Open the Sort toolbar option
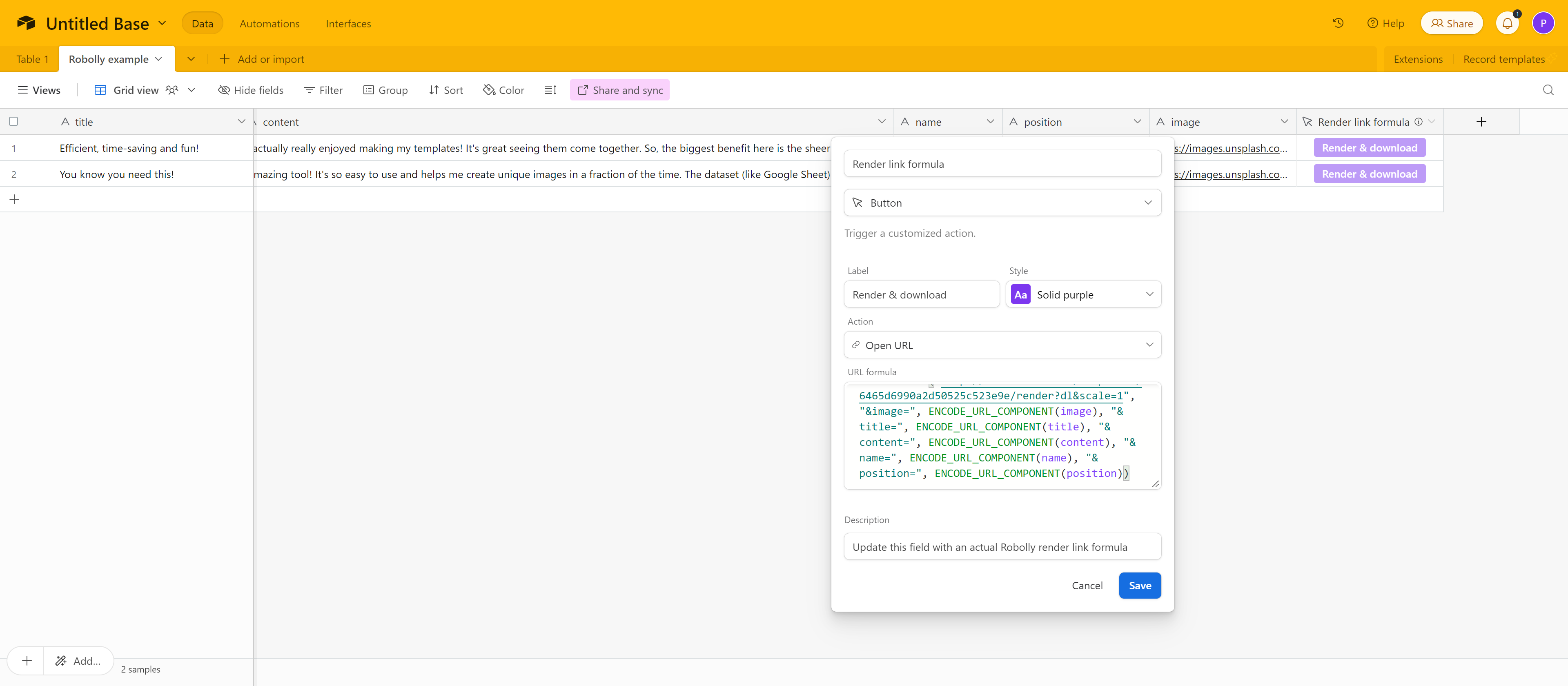Image resolution: width=1568 pixels, height=686 pixels. pos(445,90)
